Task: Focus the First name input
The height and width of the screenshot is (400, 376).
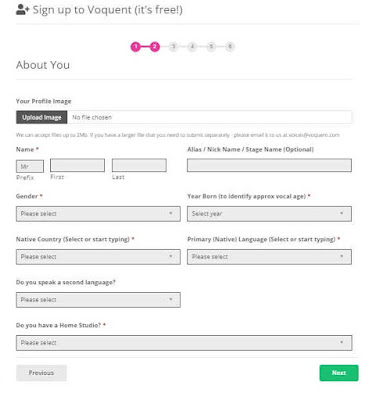Action: coord(77,165)
